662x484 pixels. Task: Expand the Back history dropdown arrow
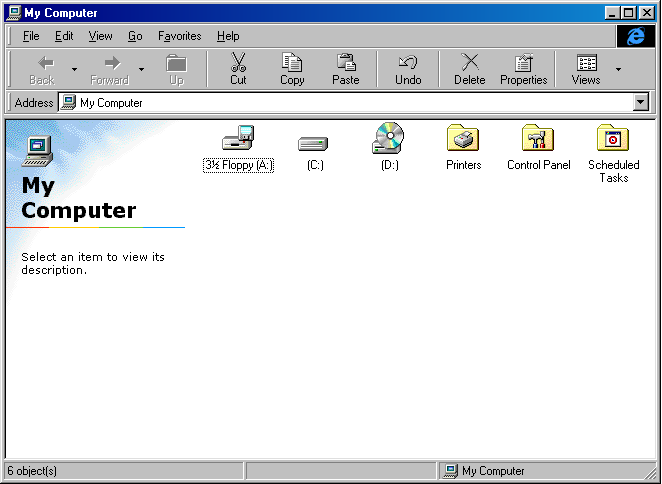click(x=74, y=69)
